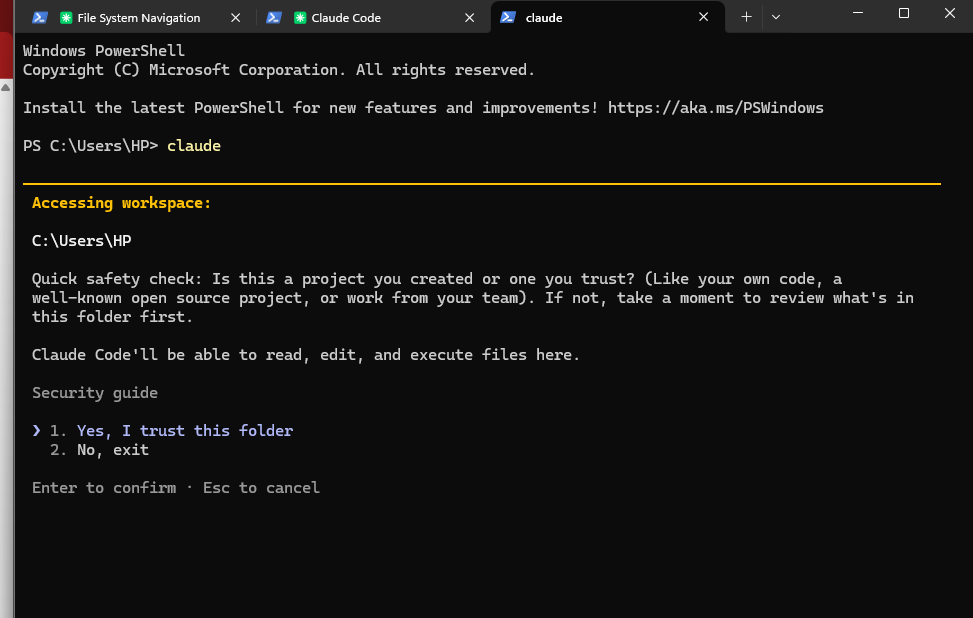Click the PowerShell icon on the claude tab
This screenshot has height=618, width=973.
(x=509, y=17)
